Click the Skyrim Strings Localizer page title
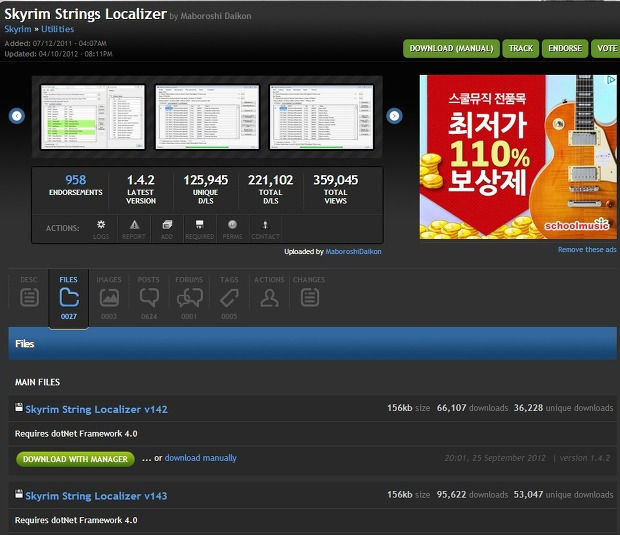This screenshot has height=535, width=620. pos(85,14)
